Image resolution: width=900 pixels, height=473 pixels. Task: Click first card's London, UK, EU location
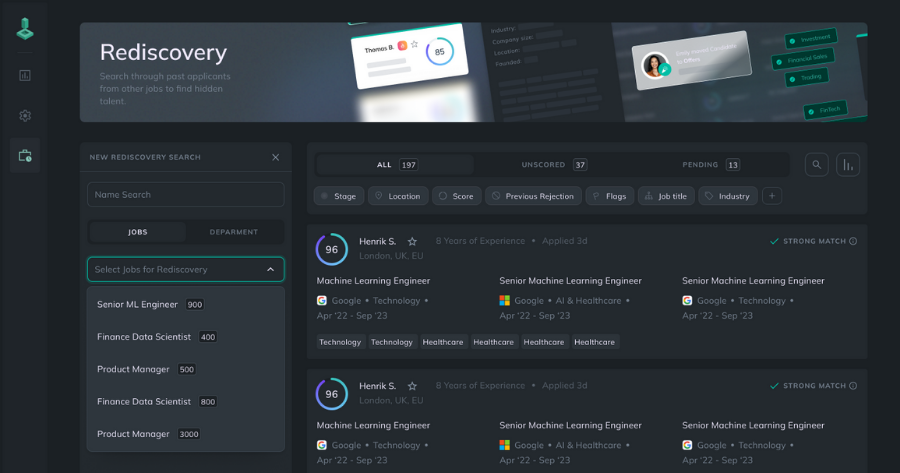pyautogui.click(x=391, y=256)
